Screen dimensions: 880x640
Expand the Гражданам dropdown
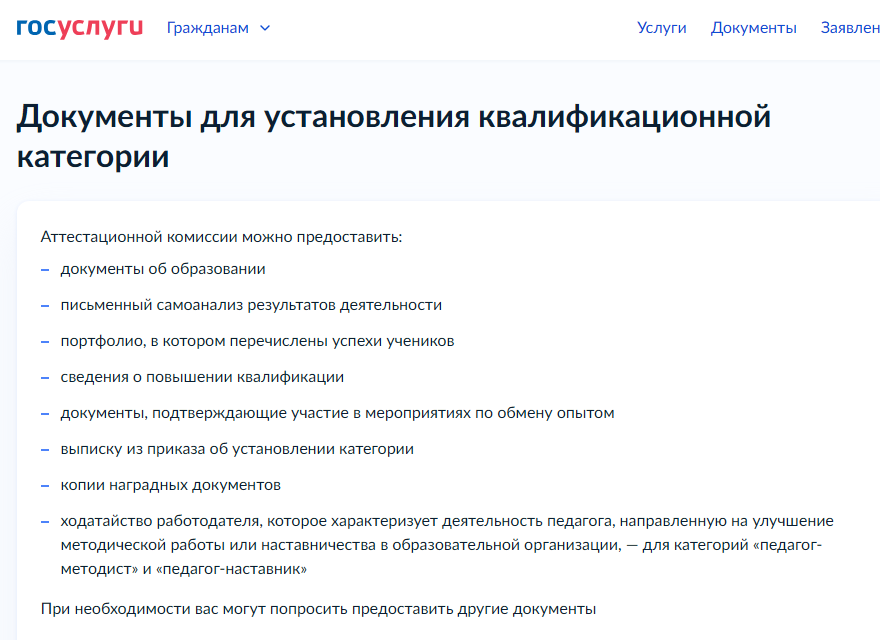[218, 28]
